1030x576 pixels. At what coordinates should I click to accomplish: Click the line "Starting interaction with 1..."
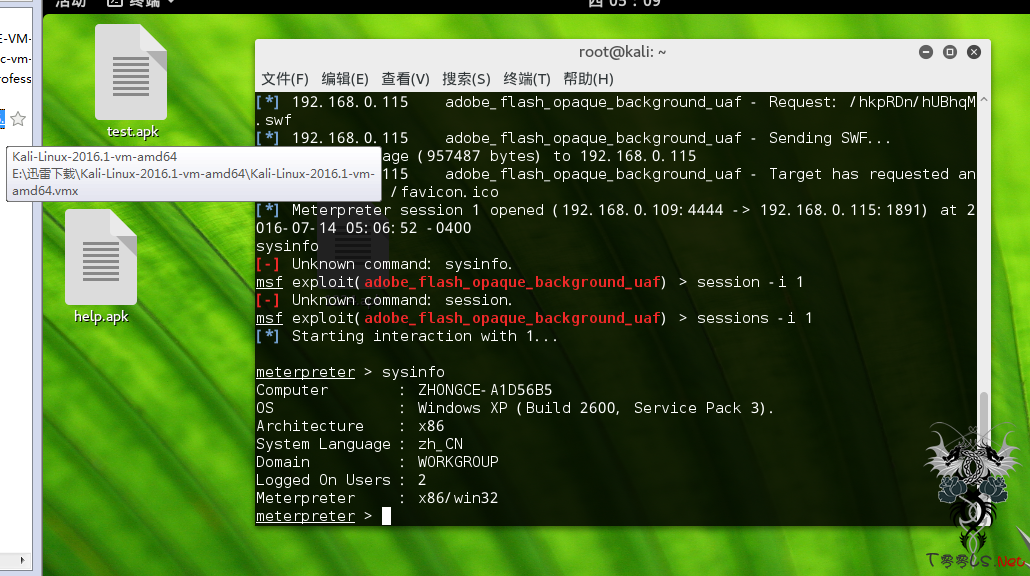(424, 336)
